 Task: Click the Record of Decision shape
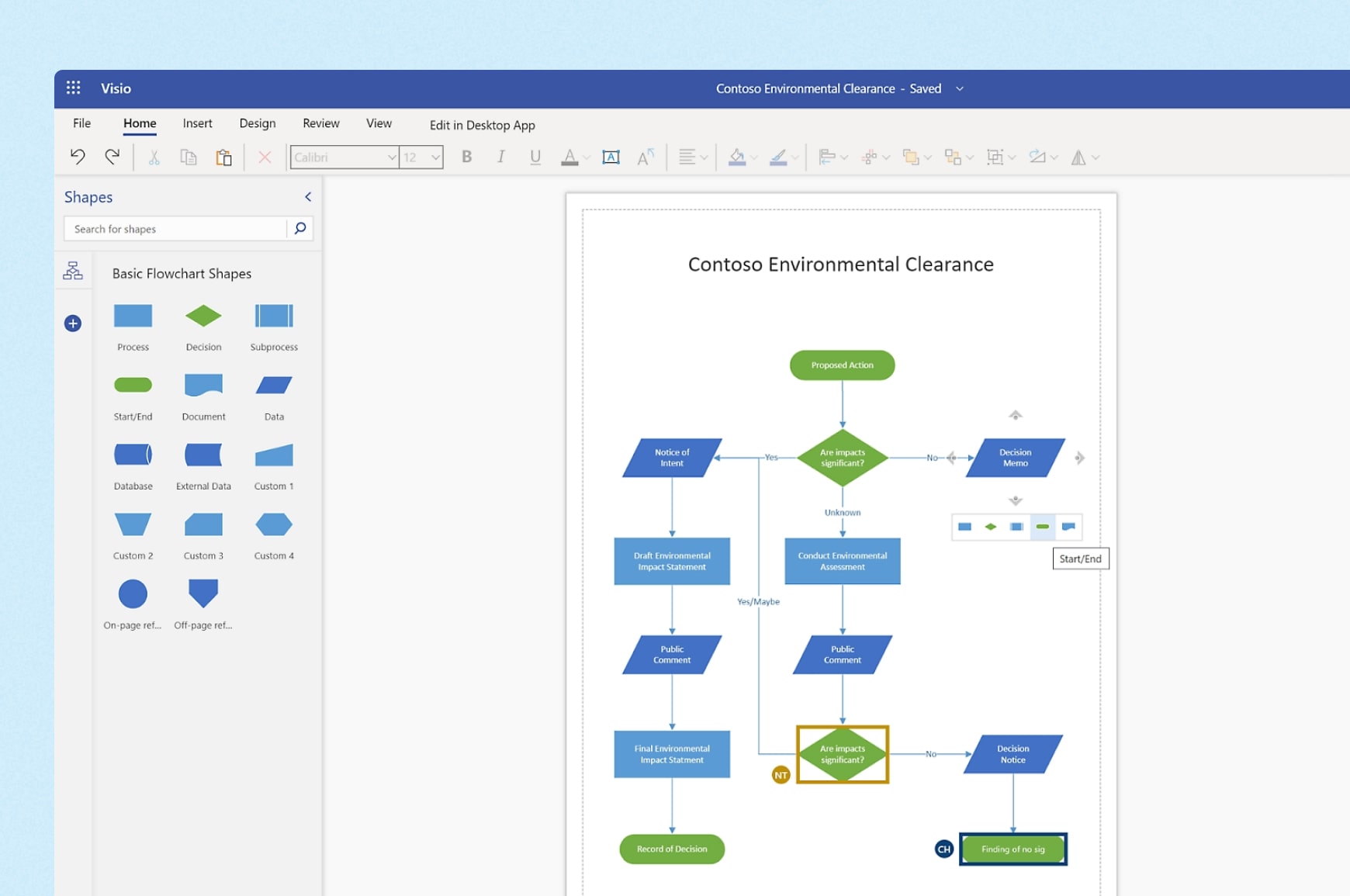click(672, 849)
